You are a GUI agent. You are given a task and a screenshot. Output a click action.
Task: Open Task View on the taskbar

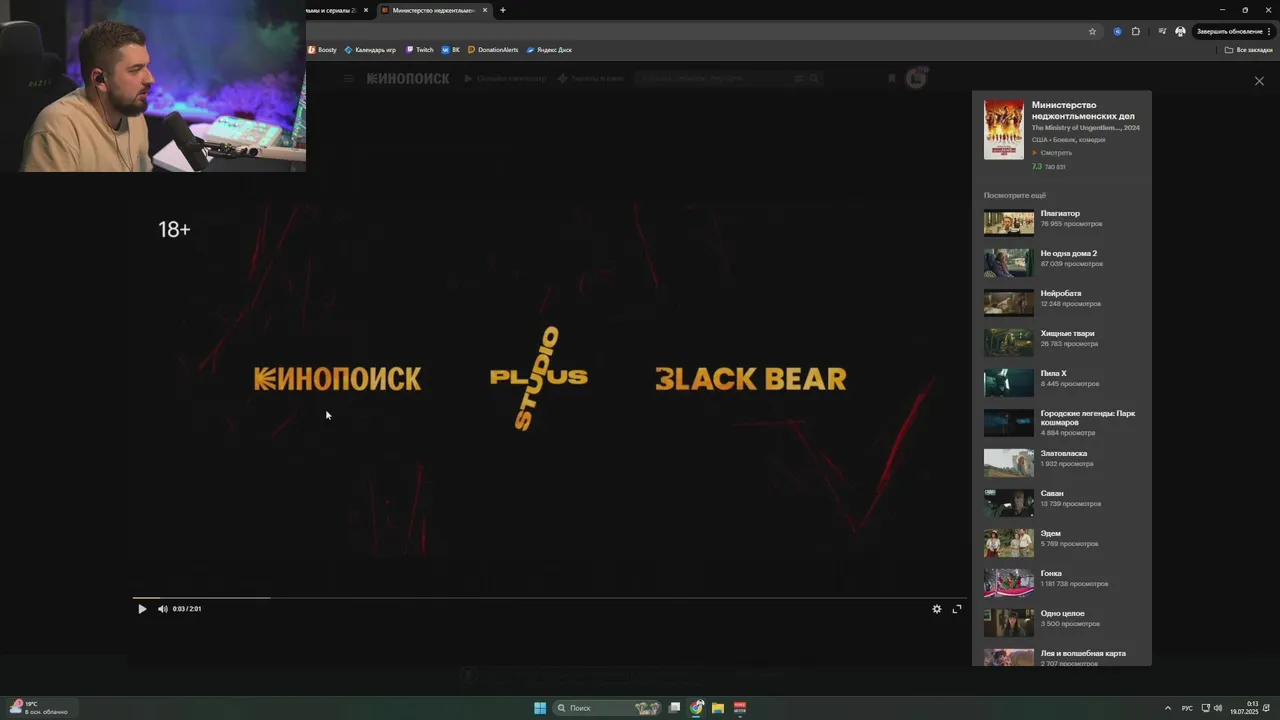pos(675,708)
